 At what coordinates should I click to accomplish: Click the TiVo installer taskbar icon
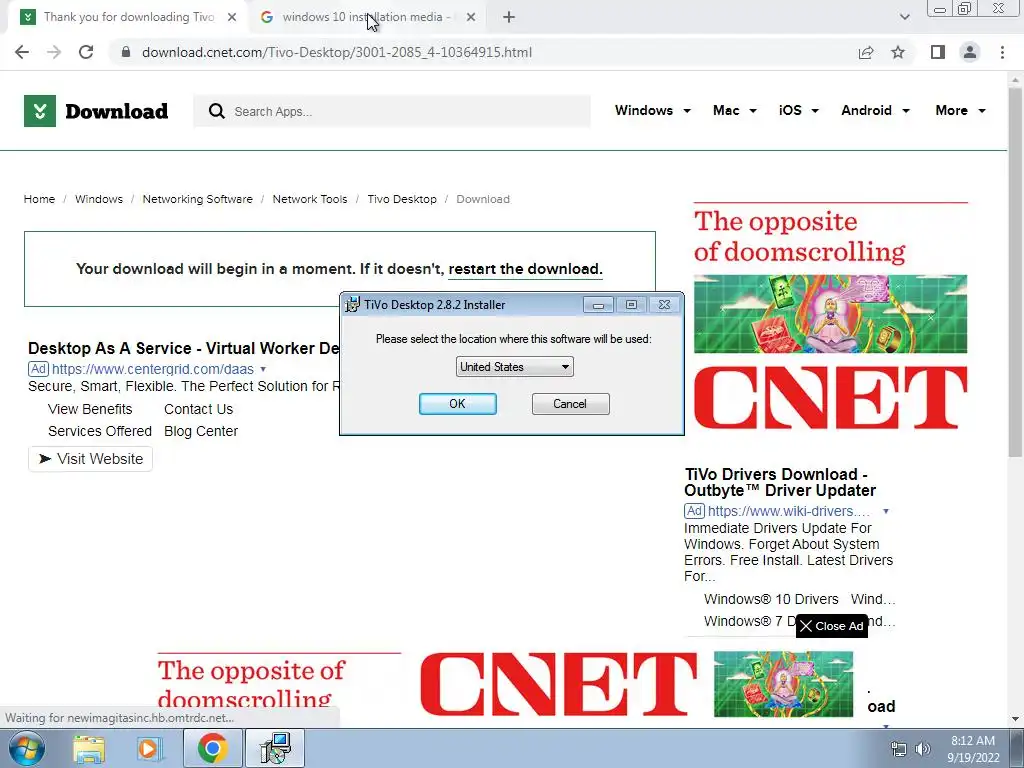pyautogui.click(x=275, y=748)
